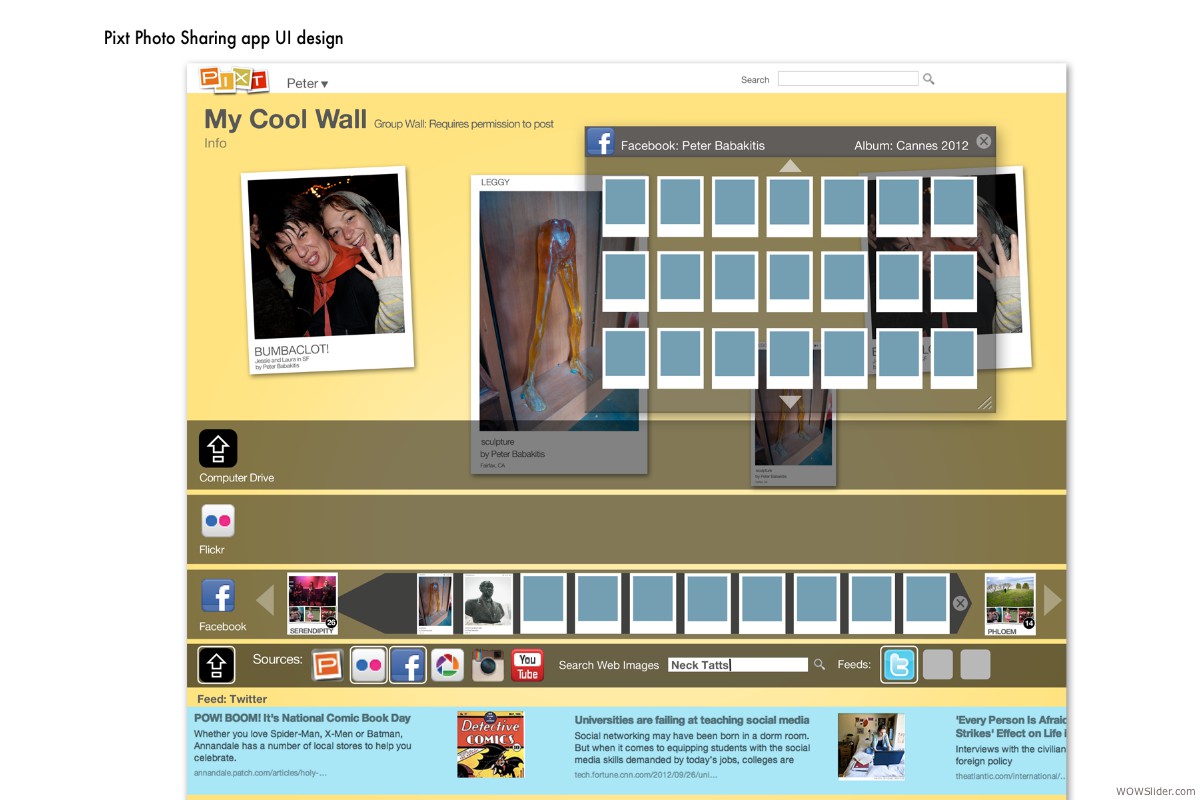Open the Flickr source row icon
This screenshot has width=1200, height=800.
pyautogui.click(x=218, y=521)
